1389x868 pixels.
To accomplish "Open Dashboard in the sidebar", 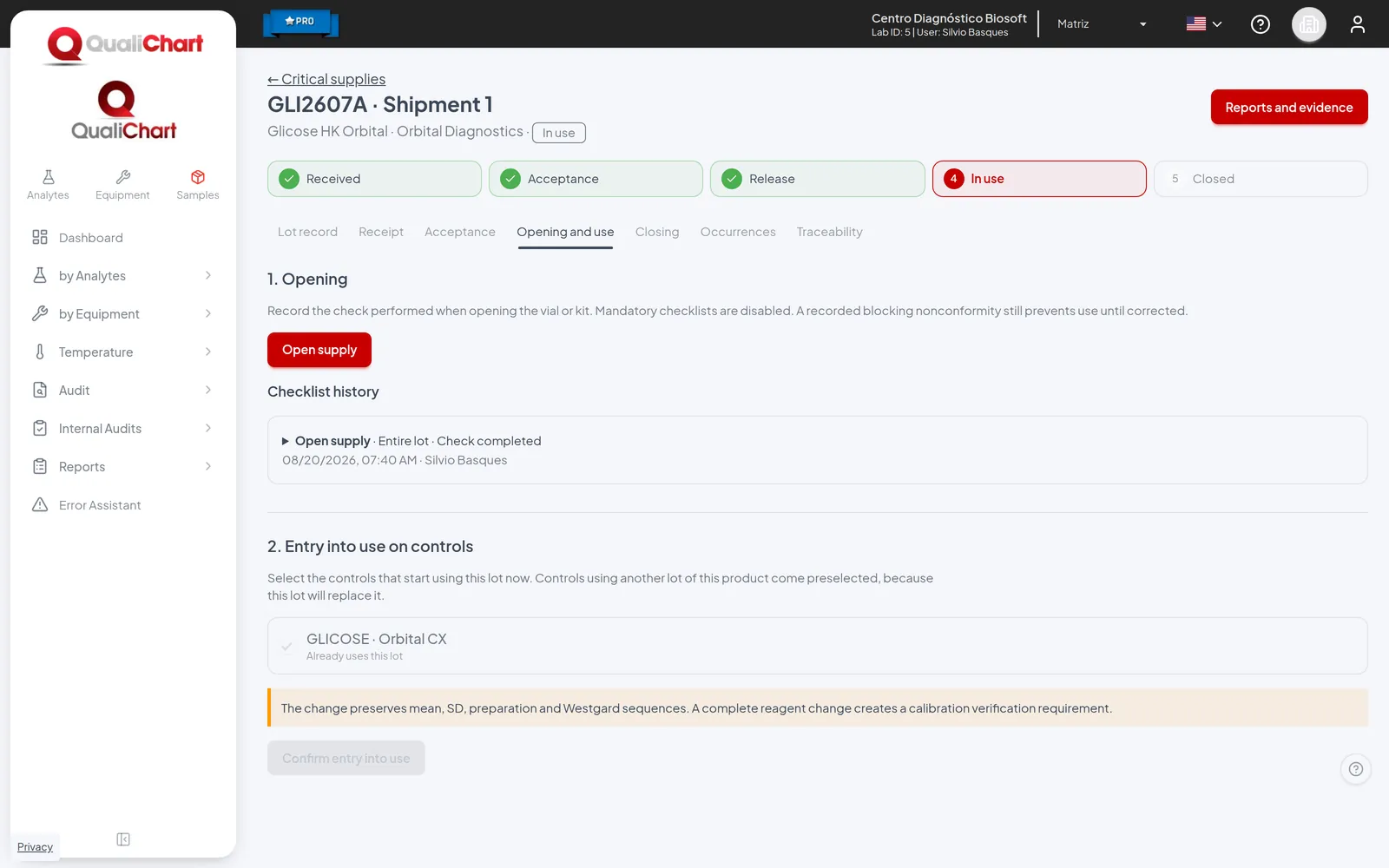I will (122, 238).
